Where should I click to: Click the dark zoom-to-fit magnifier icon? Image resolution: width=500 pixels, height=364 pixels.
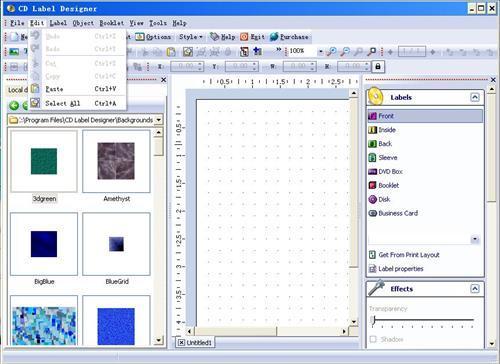pos(372,51)
